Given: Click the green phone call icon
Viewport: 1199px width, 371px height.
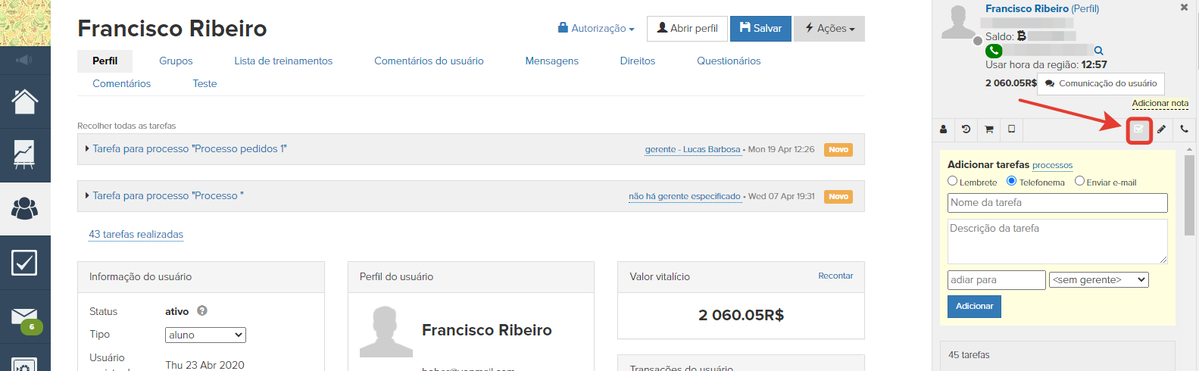Looking at the screenshot, I should point(993,51).
